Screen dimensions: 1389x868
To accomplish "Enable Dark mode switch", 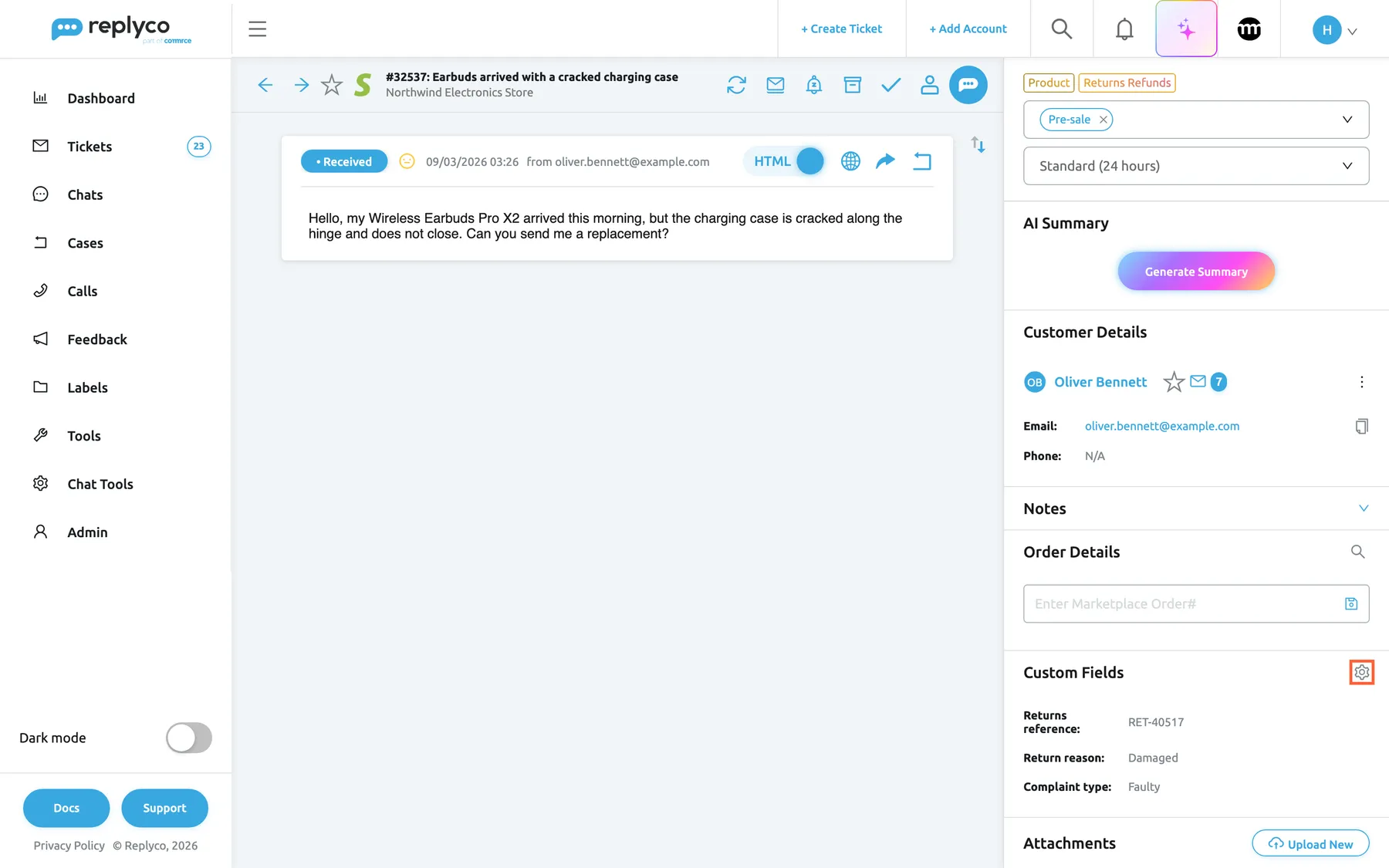I will tap(189, 738).
